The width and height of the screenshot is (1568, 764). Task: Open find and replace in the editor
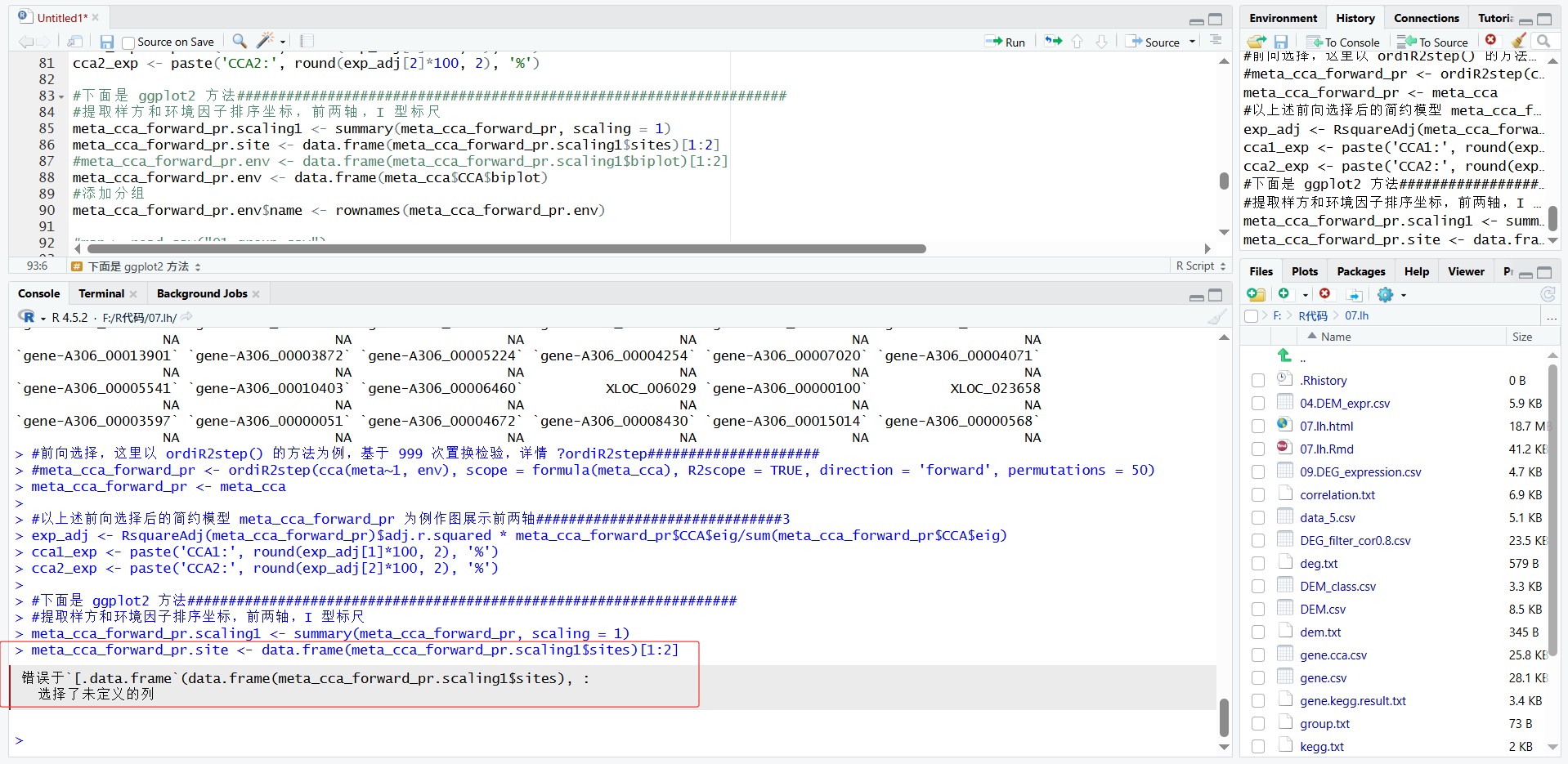239,41
